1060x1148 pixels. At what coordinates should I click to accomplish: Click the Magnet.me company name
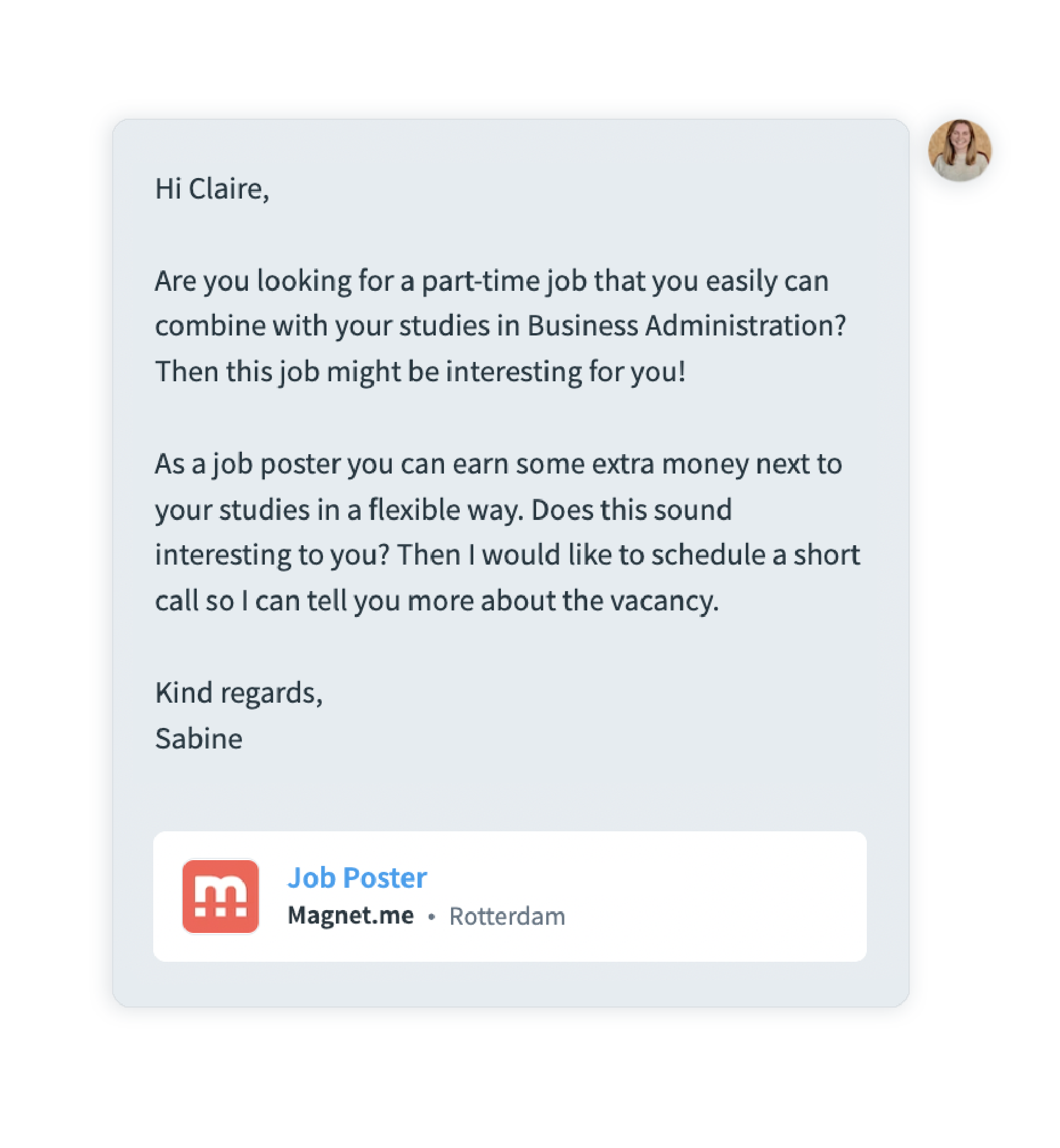(x=351, y=915)
